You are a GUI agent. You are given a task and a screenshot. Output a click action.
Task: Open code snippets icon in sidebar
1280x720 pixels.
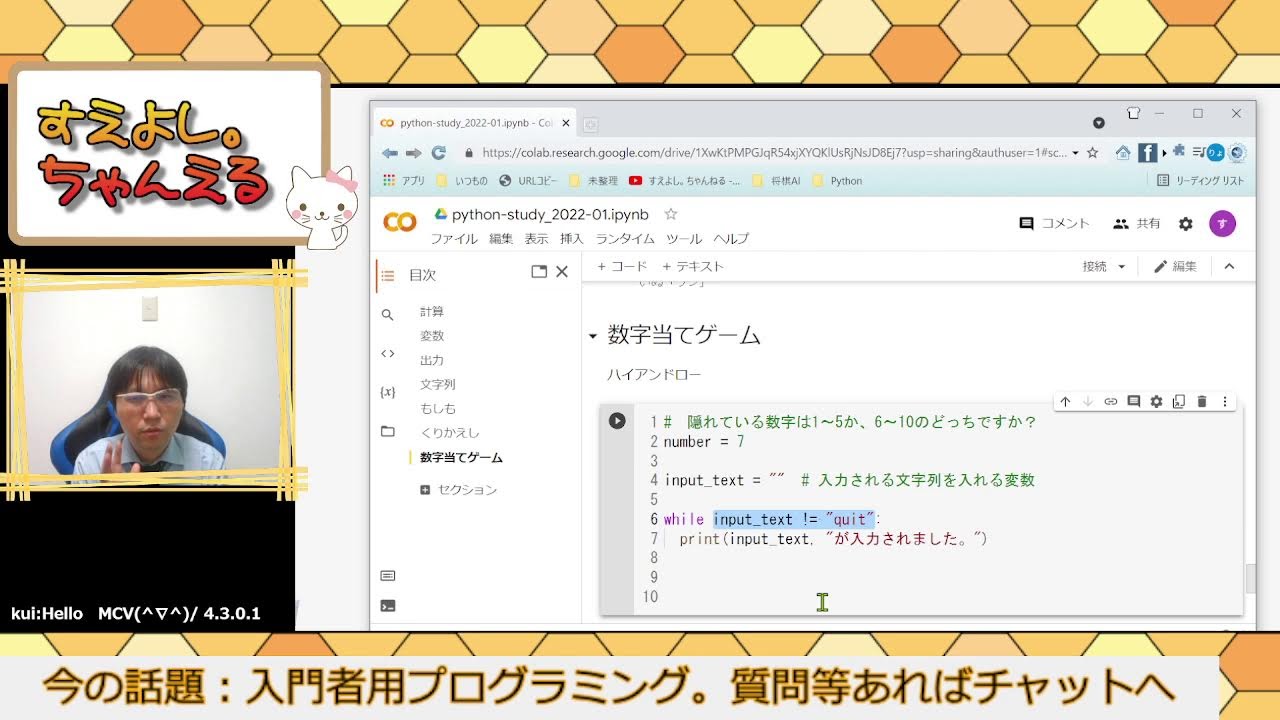(x=388, y=353)
